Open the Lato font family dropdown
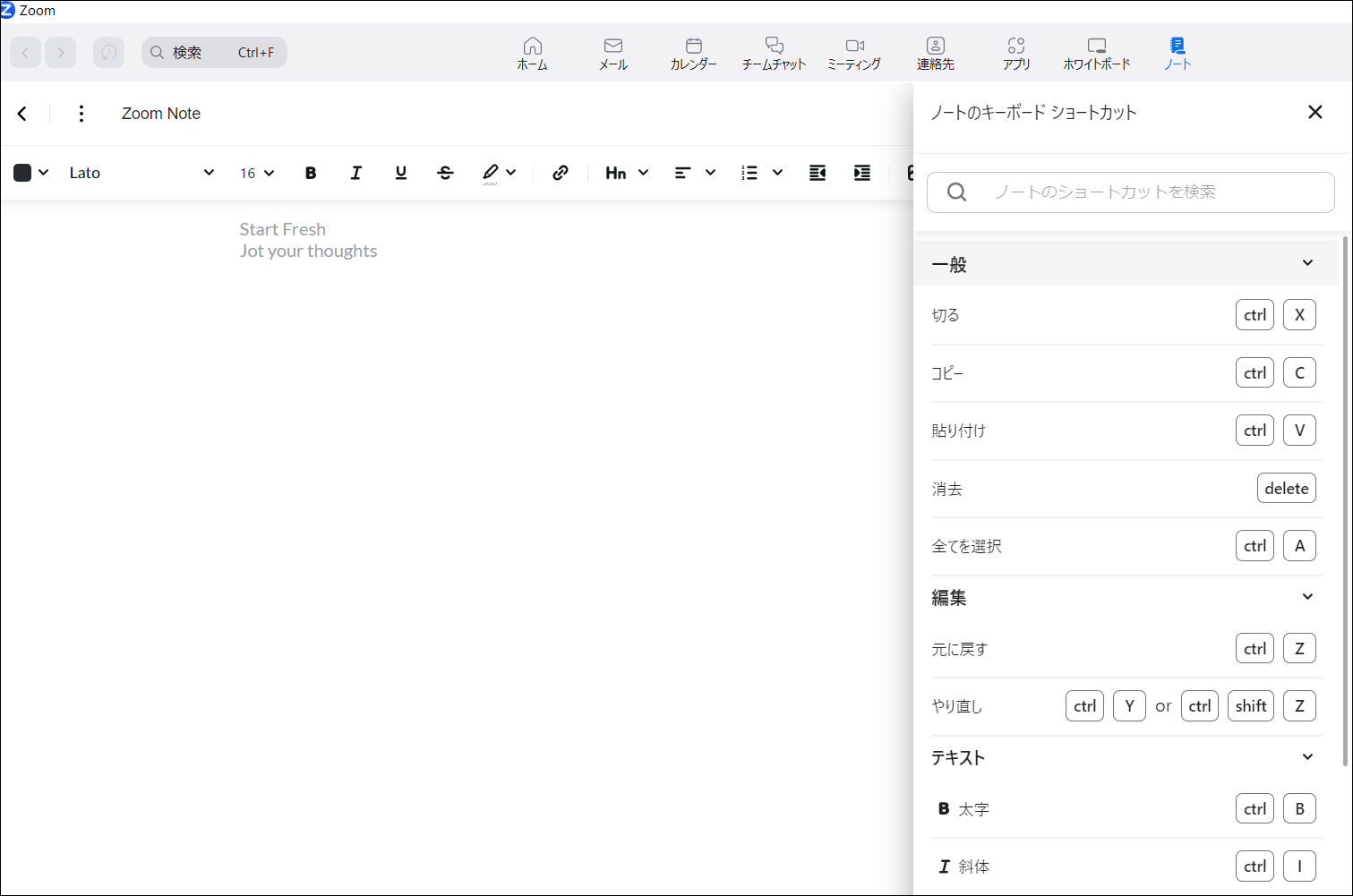This screenshot has width=1353, height=896. tap(141, 173)
